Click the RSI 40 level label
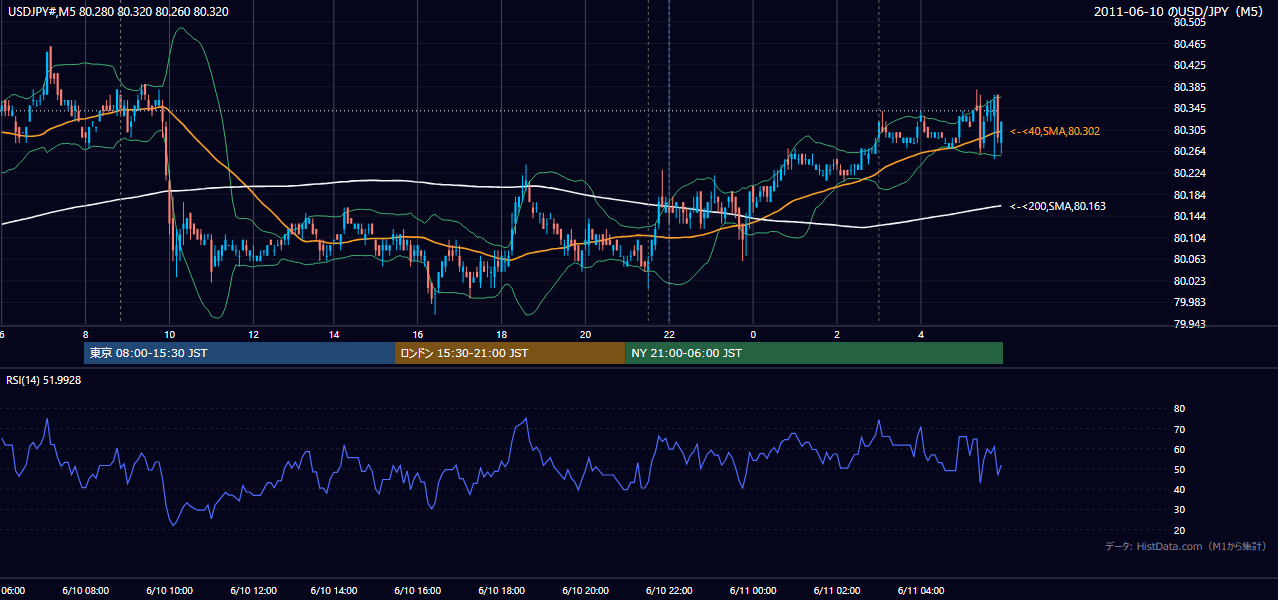1278x600 pixels. click(1179, 490)
